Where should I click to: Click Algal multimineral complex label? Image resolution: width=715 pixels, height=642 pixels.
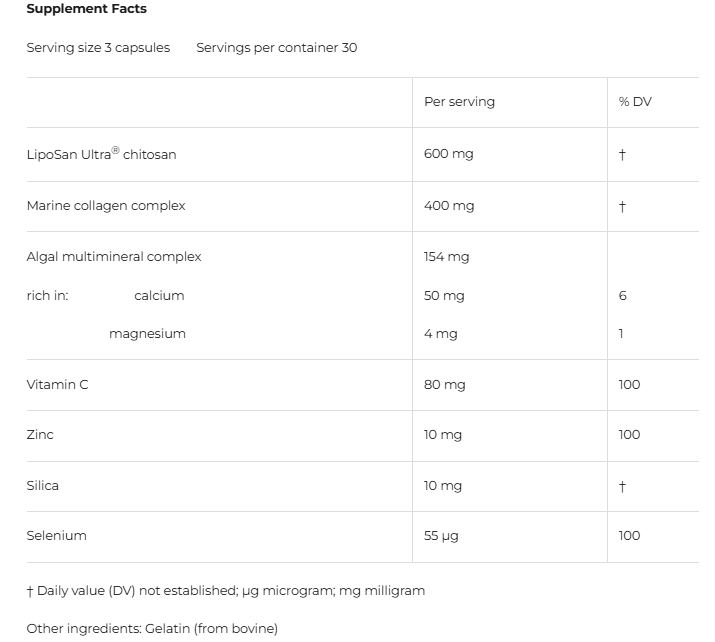coord(114,257)
